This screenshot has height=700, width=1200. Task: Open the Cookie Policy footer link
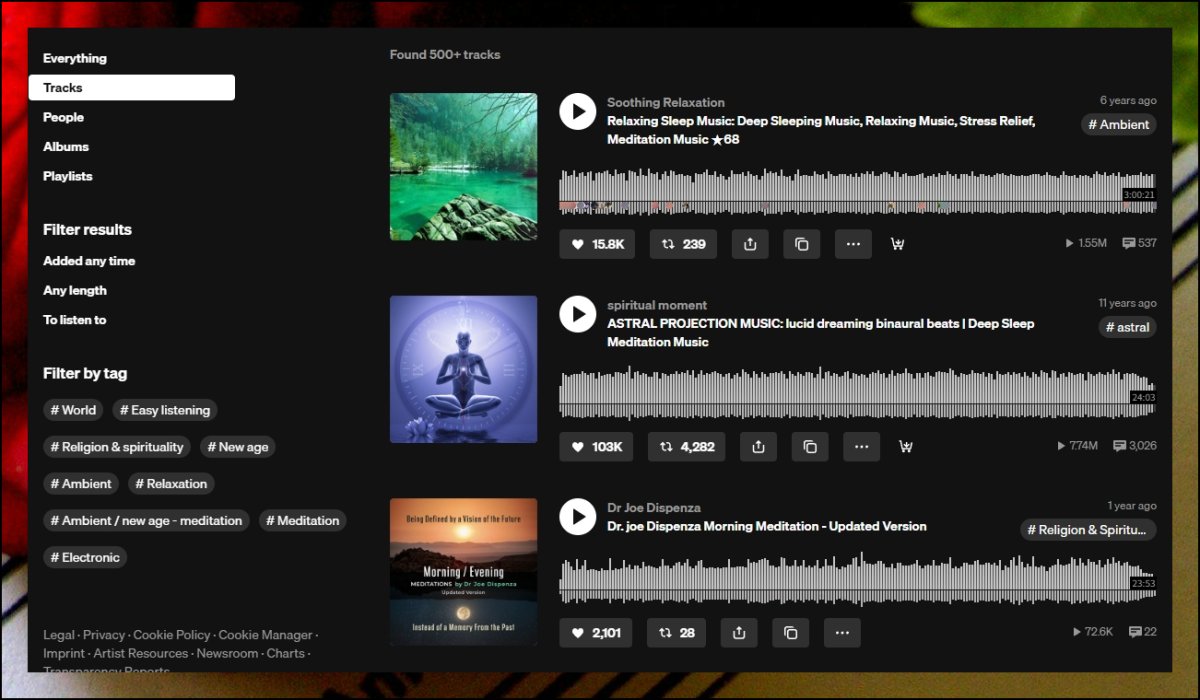coord(172,635)
